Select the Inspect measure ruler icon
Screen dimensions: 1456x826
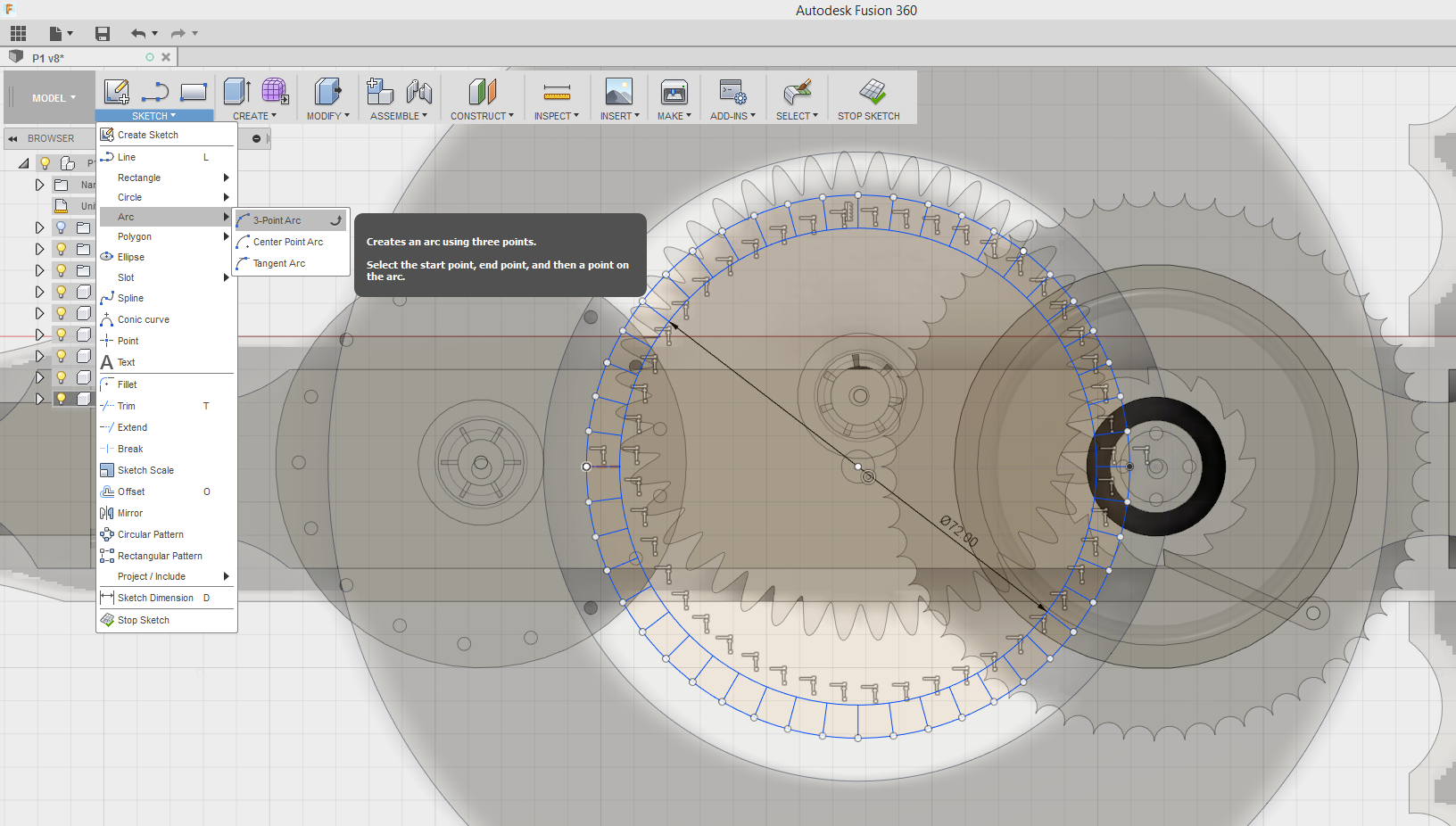[557, 92]
